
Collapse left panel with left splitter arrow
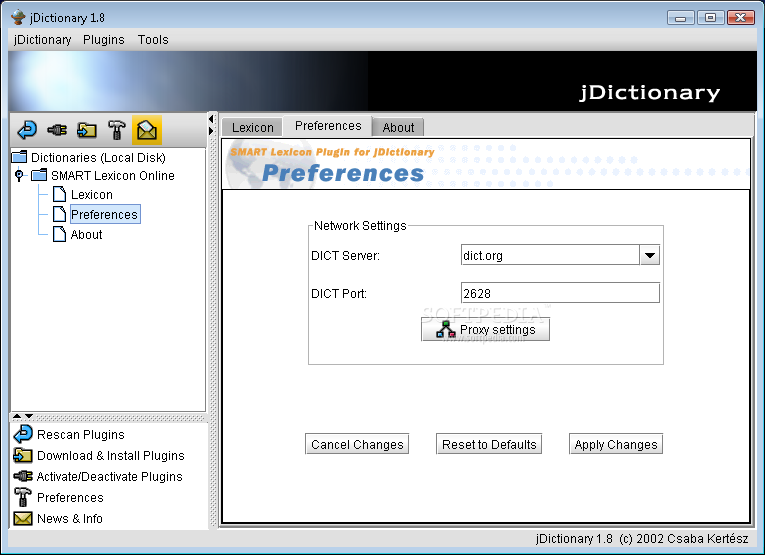211,119
